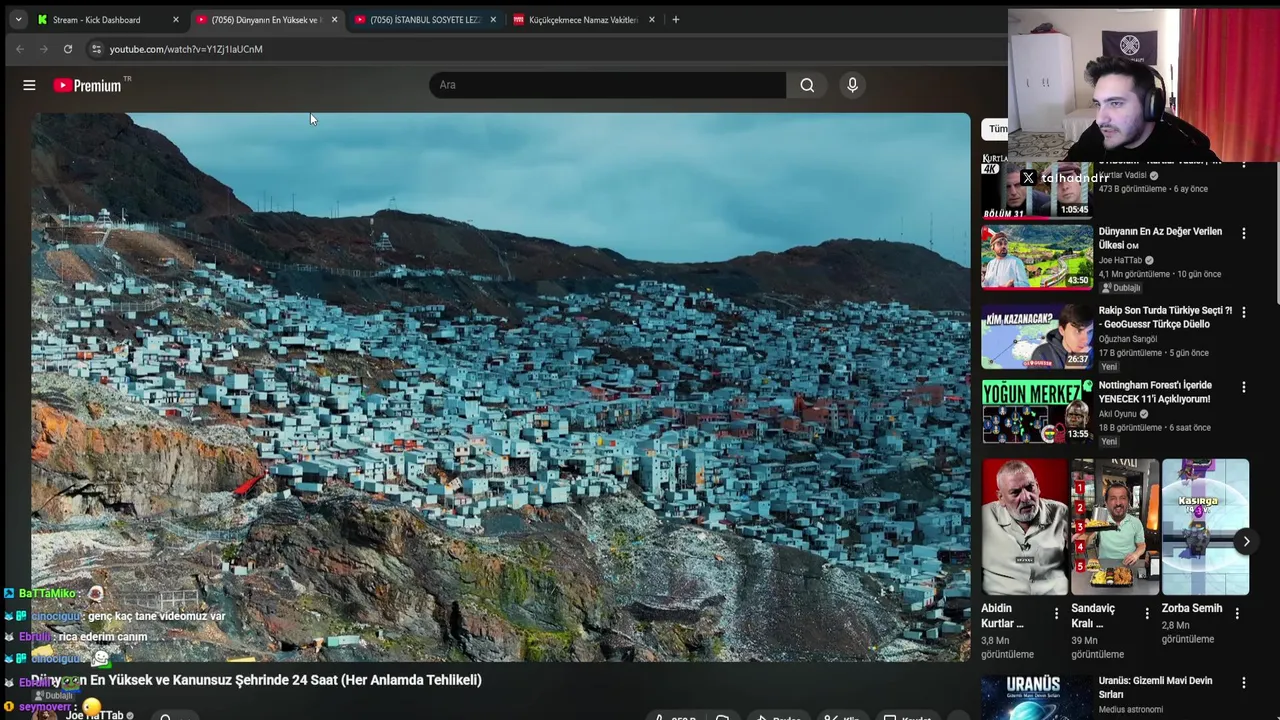Click '473 B görüntüleme • 6 ay önce'
The width and height of the screenshot is (1280, 720).
click(x=1153, y=189)
